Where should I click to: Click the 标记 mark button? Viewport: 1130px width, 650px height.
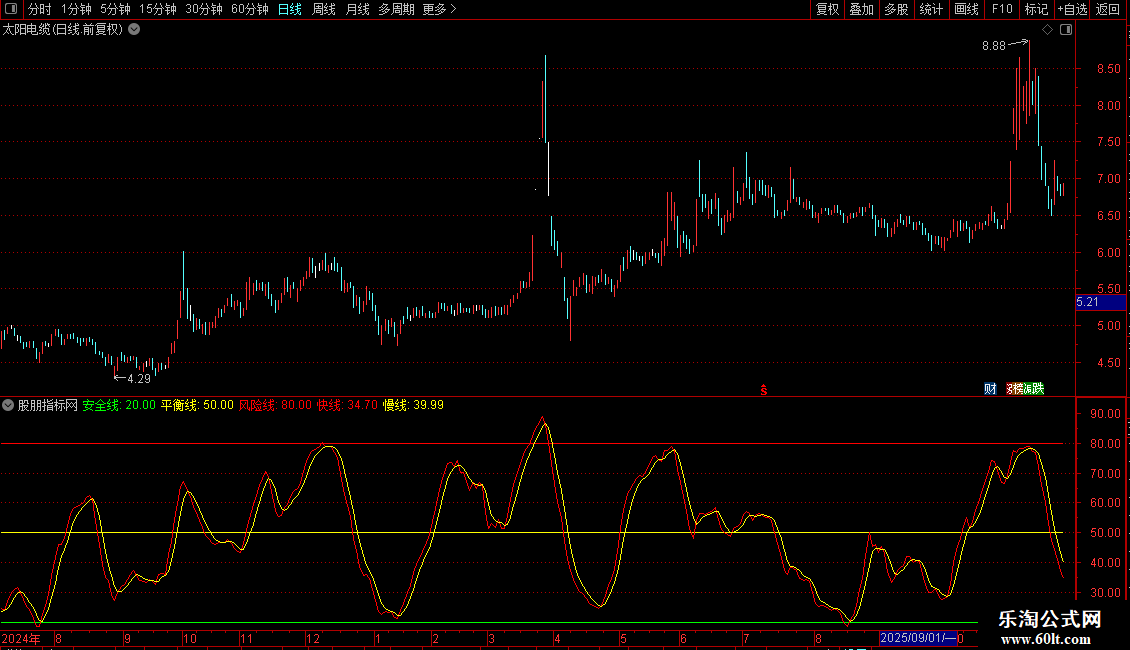tap(1036, 9)
